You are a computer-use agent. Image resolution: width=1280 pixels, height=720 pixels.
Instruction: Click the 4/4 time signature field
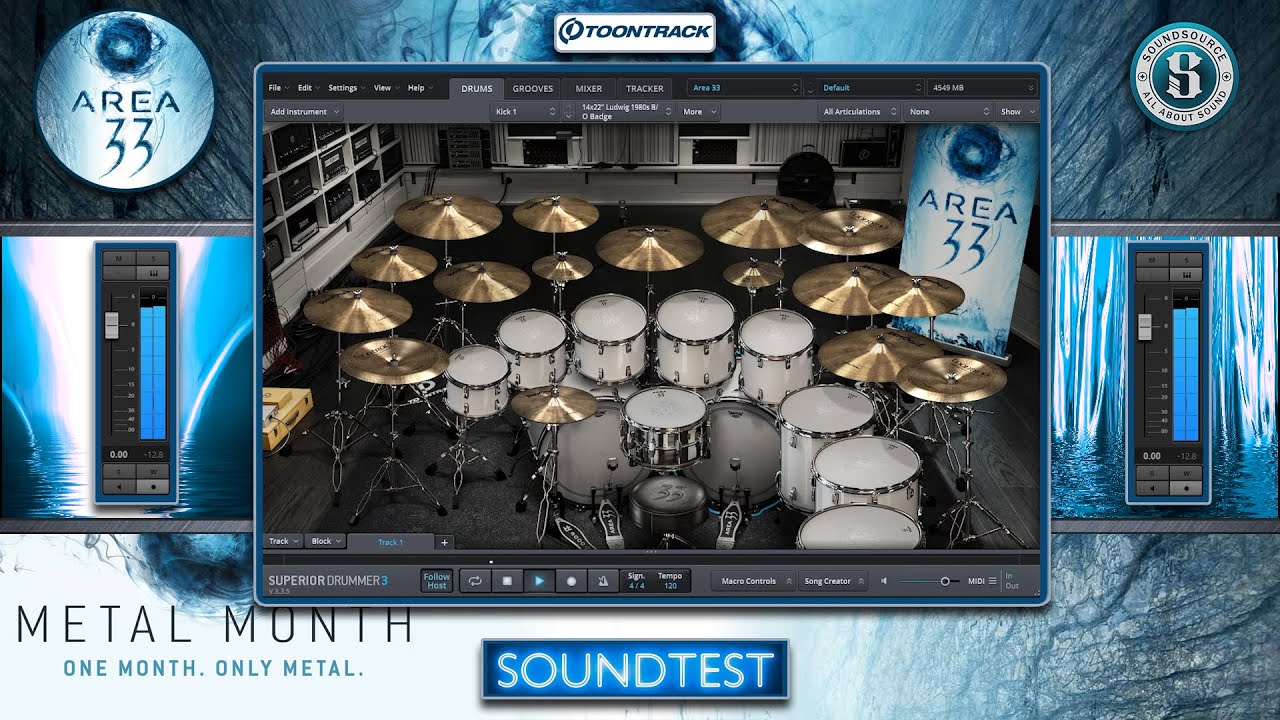pos(636,581)
